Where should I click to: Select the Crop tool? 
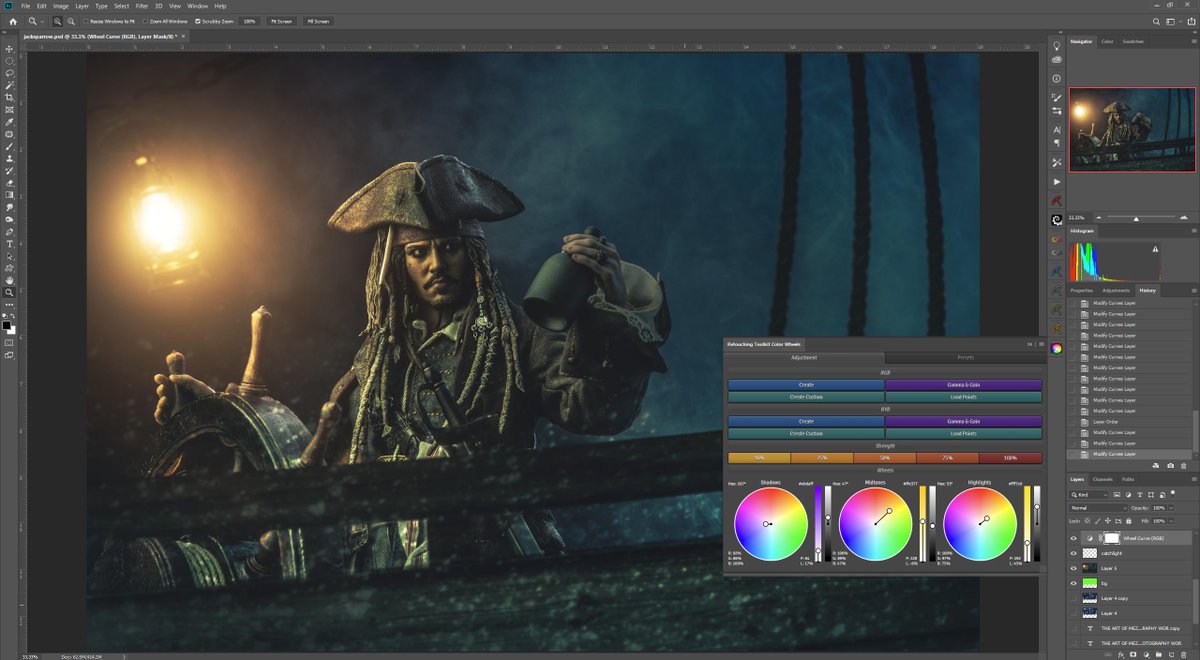(x=10, y=97)
